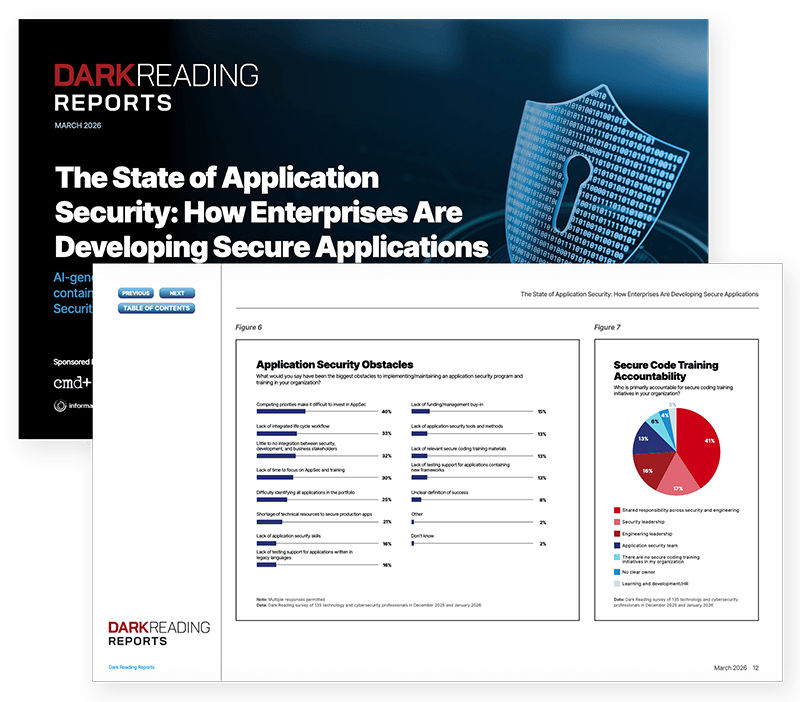Click the PREVIOUS navigation button
Viewport: 800px width, 702px height.
tap(136, 293)
